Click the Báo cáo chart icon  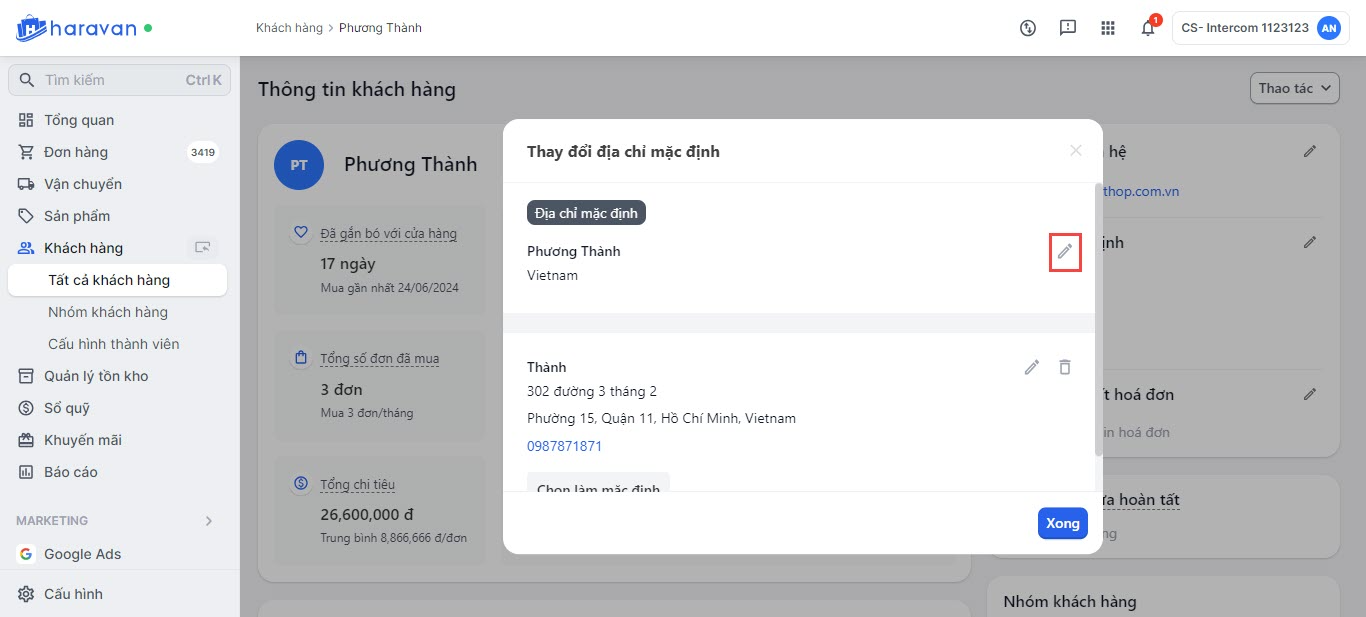[26, 472]
